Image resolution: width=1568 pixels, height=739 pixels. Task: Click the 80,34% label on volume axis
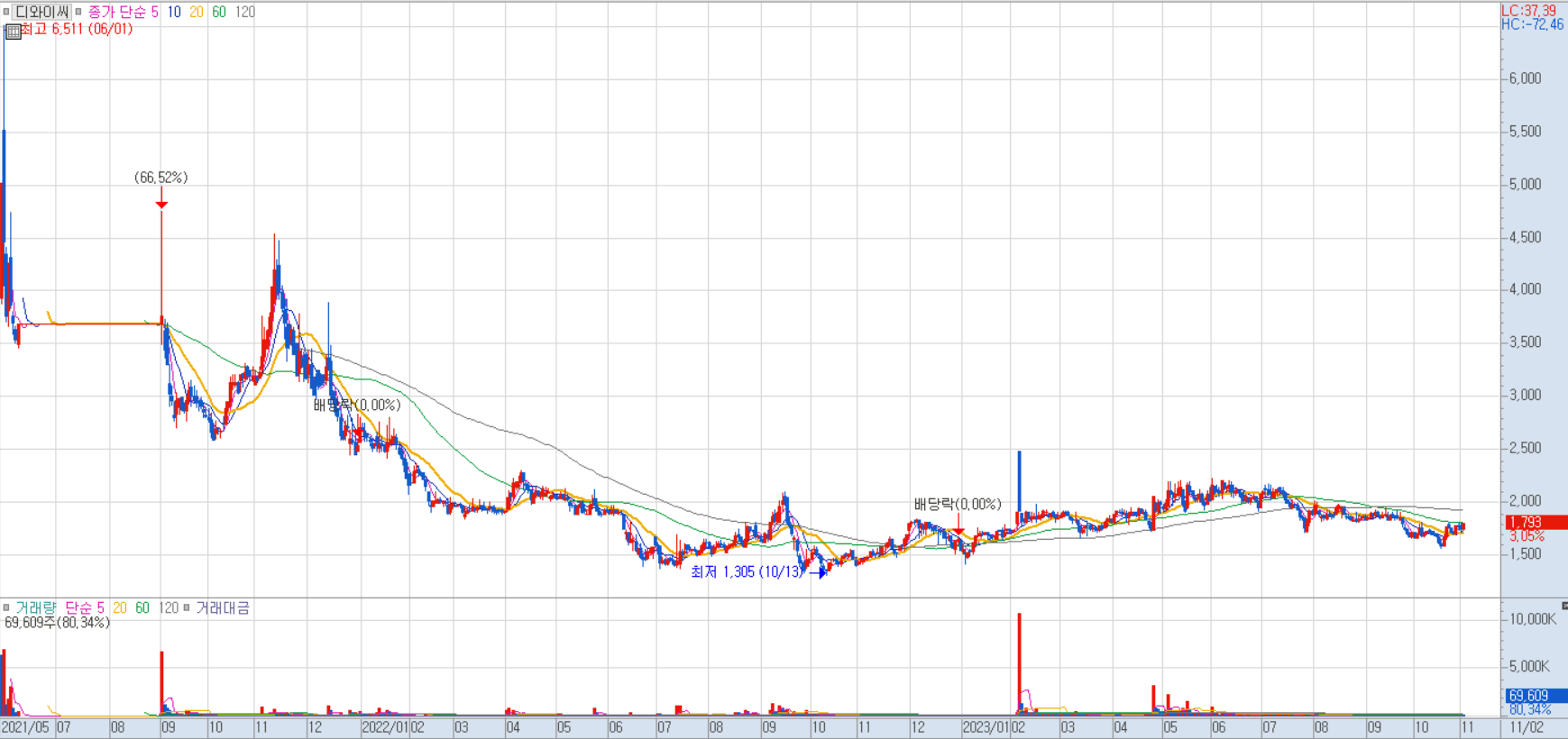1530,710
